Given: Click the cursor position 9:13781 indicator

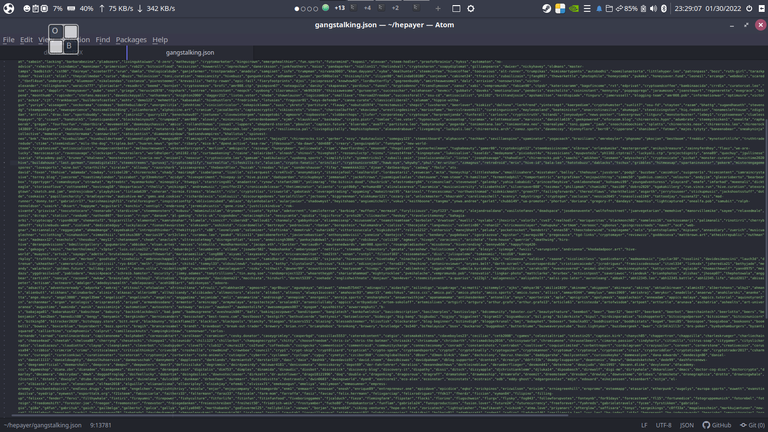Looking at the screenshot, I should [x=100, y=425].
